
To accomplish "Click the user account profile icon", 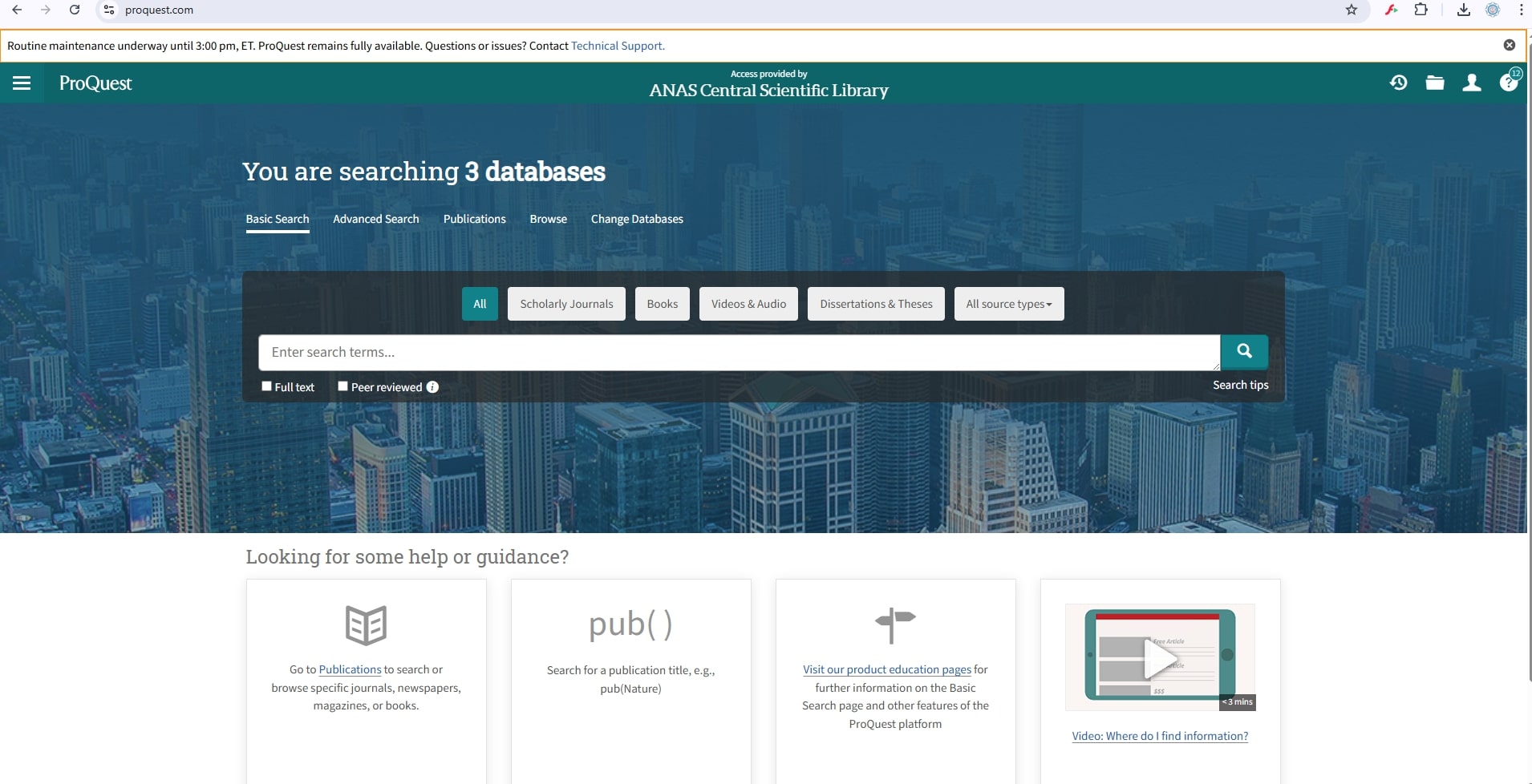I will [1472, 83].
